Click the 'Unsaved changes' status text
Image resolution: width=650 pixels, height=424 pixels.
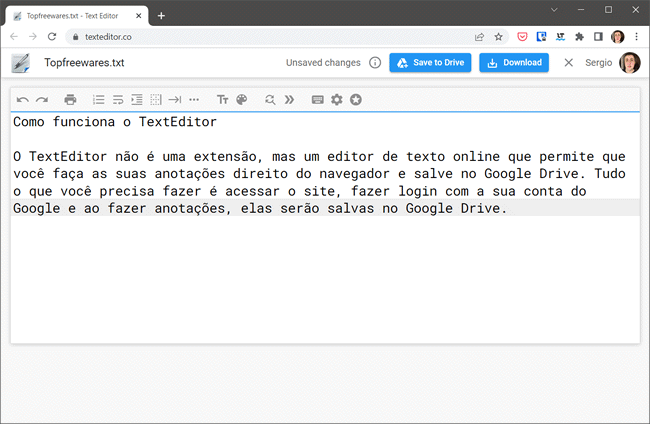coord(323,63)
